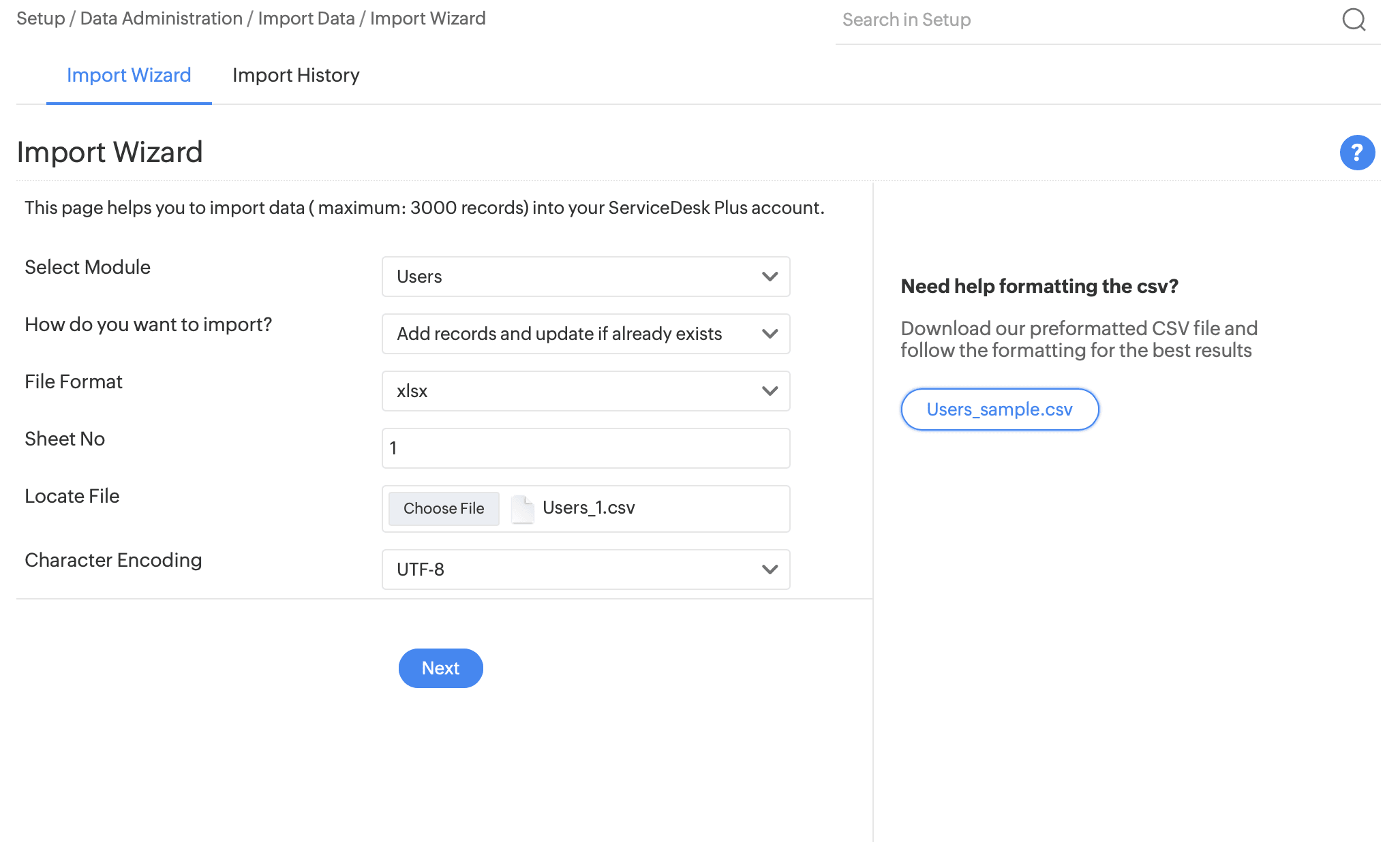Click the Sheet No input field

point(585,448)
